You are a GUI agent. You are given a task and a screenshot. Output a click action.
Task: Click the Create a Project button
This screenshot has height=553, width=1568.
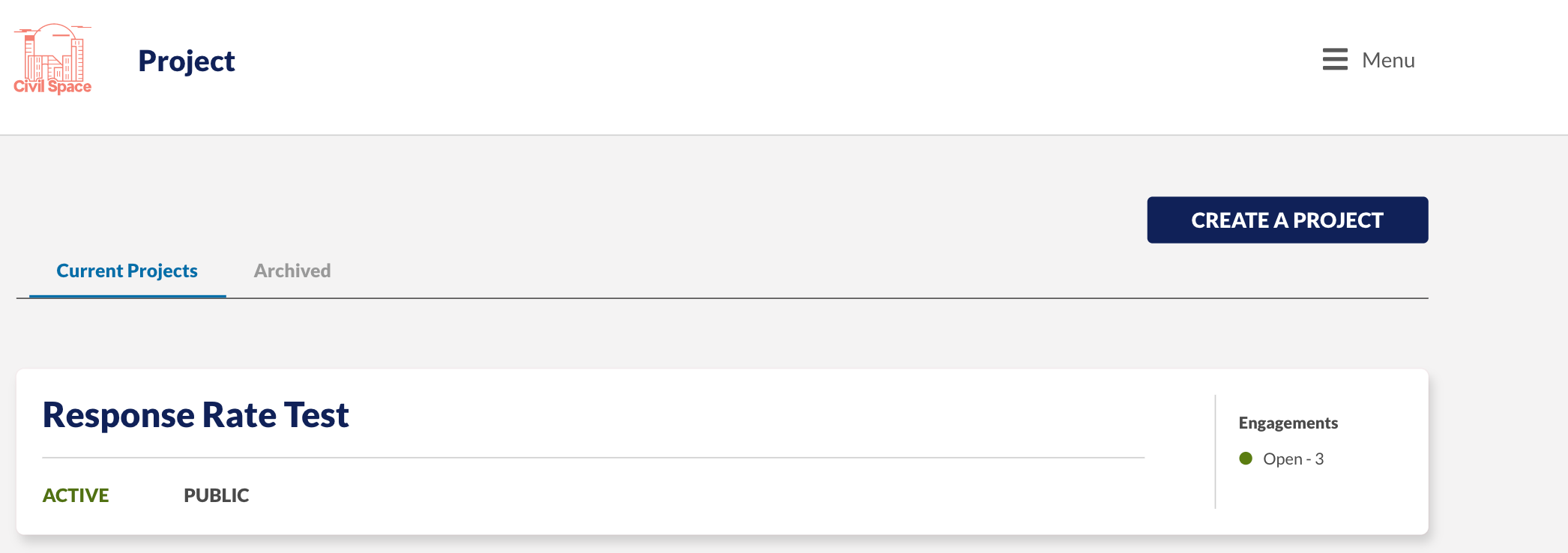pos(1287,220)
